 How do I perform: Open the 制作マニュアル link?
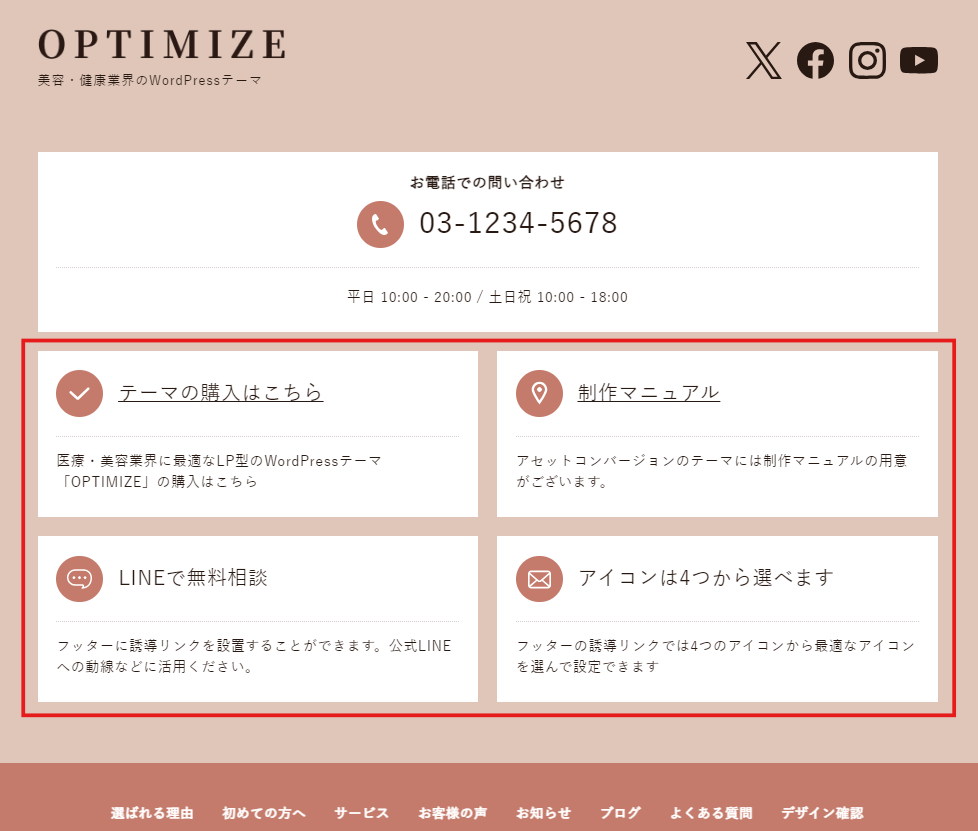coord(649,392)
